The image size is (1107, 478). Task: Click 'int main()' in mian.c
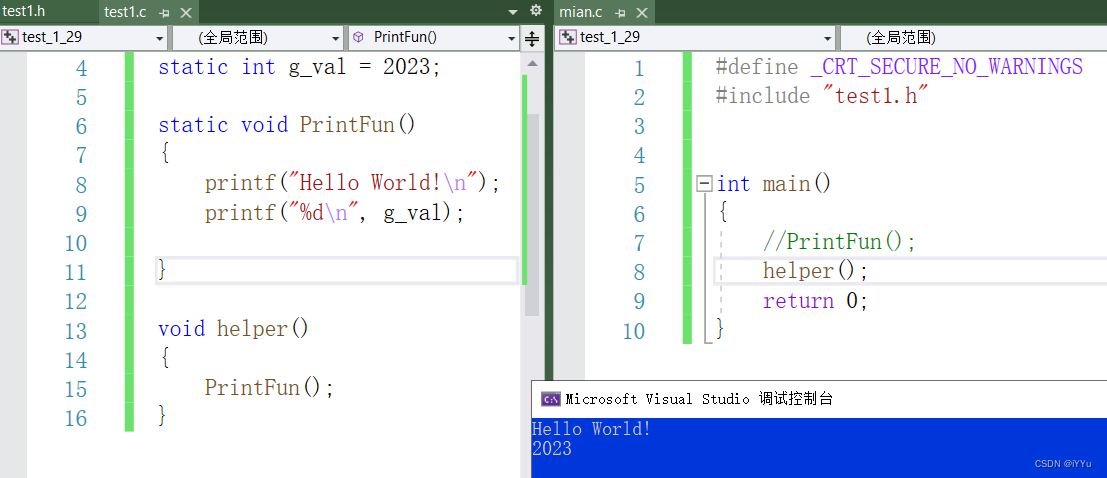[774, 184]
